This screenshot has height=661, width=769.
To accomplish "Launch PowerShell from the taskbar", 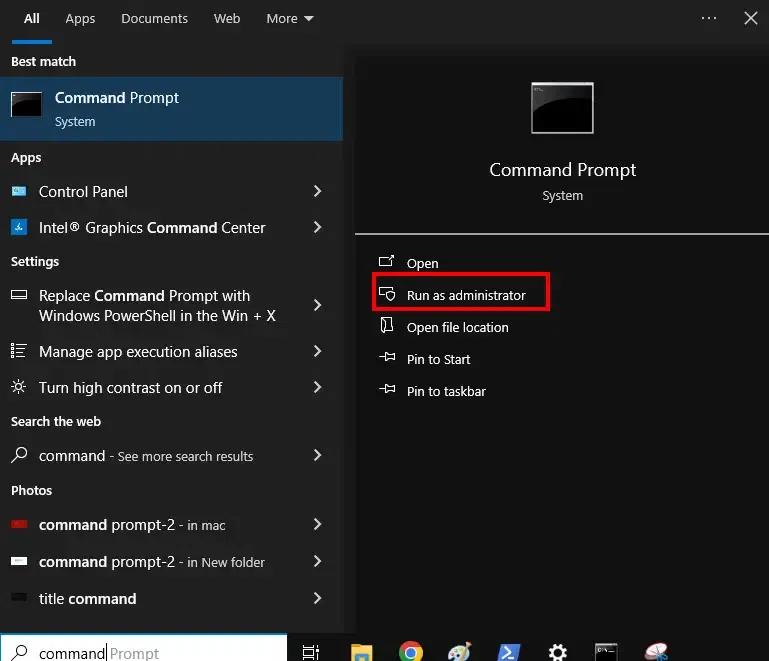I will point(509,652).
